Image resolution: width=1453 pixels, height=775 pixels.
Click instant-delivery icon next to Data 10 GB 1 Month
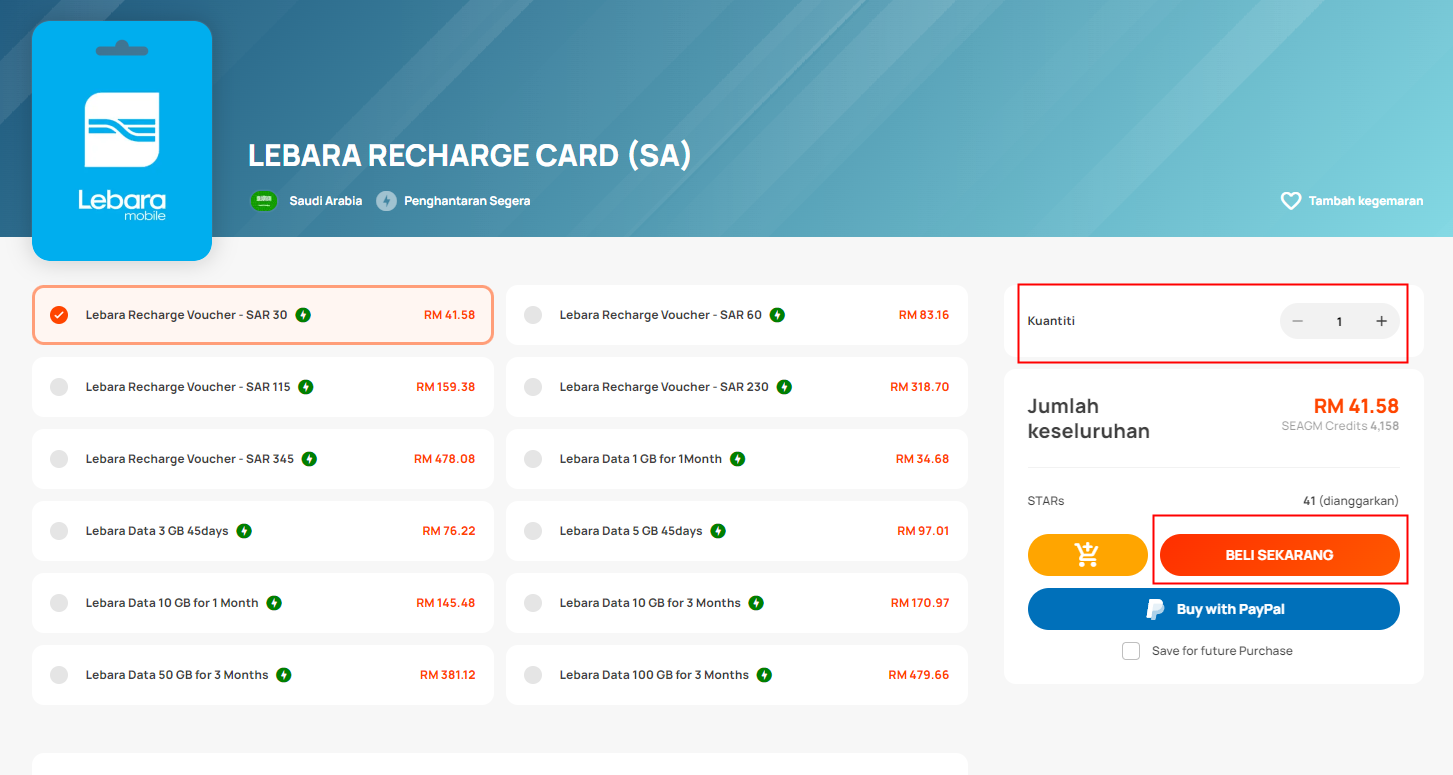click(x=274, y=603)
